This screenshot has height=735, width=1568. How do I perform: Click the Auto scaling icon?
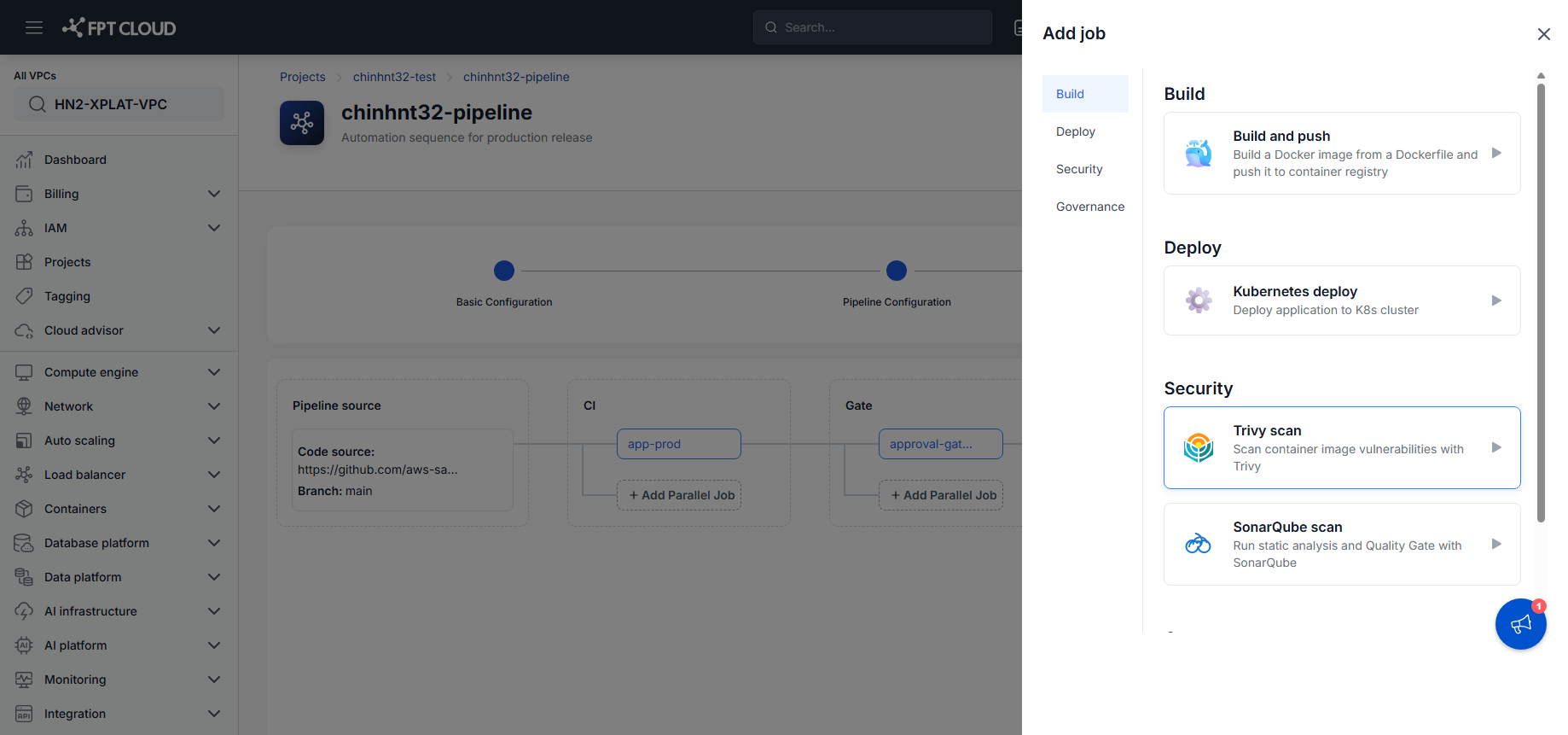coord(24,440)
